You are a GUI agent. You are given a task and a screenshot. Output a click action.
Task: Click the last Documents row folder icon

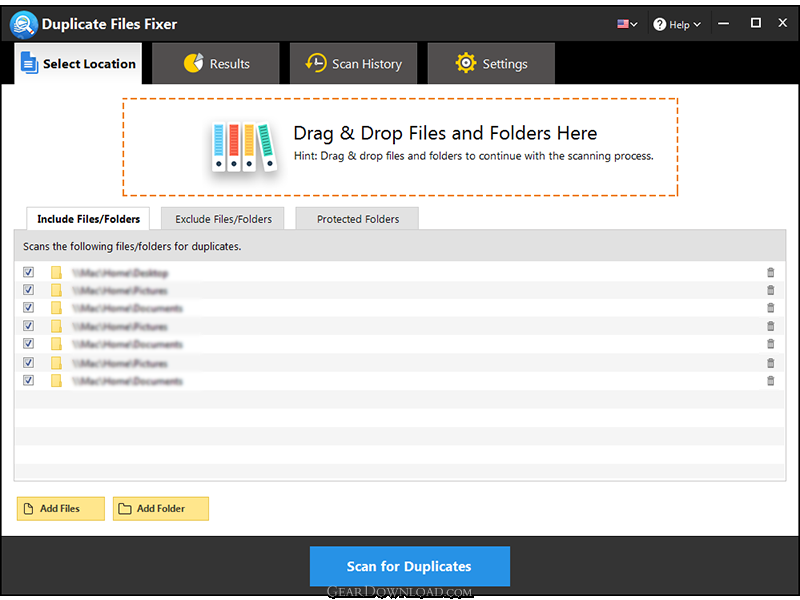click(x=56, y=381)
